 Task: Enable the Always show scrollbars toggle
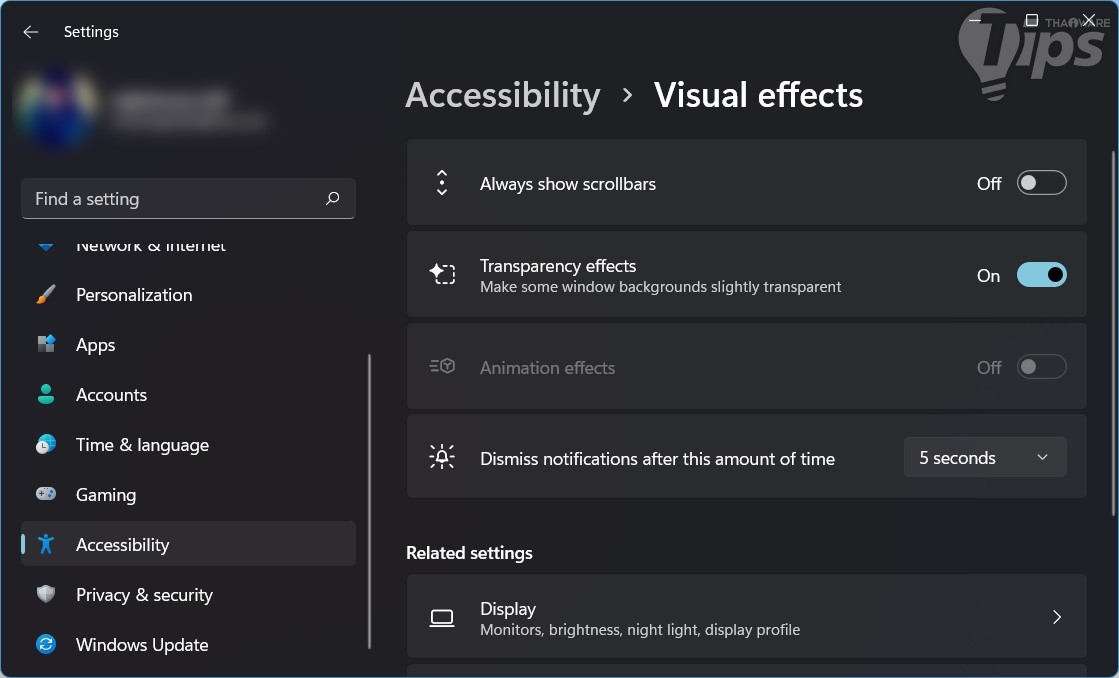click(1041, 184)
